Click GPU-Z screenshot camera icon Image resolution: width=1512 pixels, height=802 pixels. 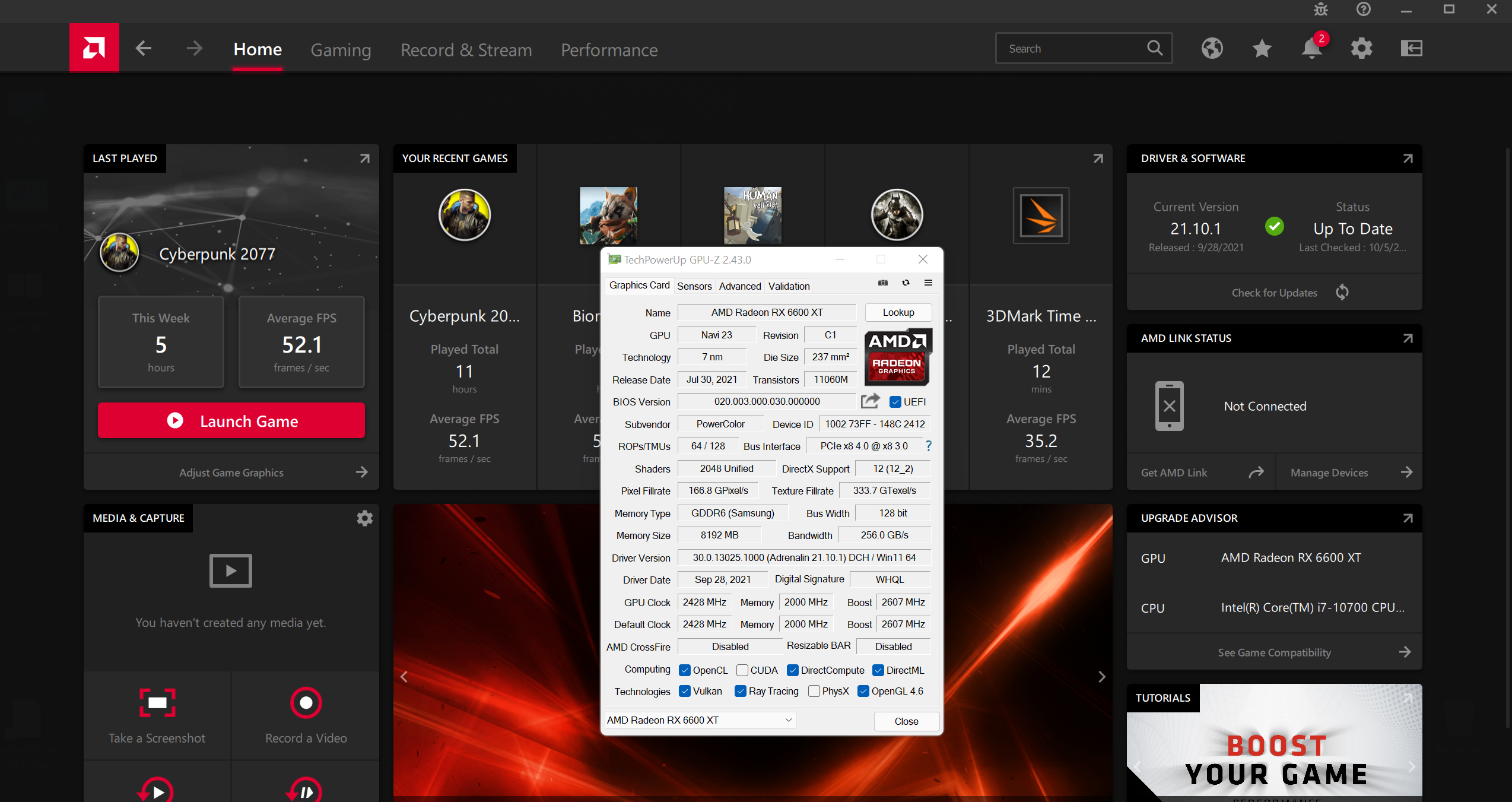883,283
